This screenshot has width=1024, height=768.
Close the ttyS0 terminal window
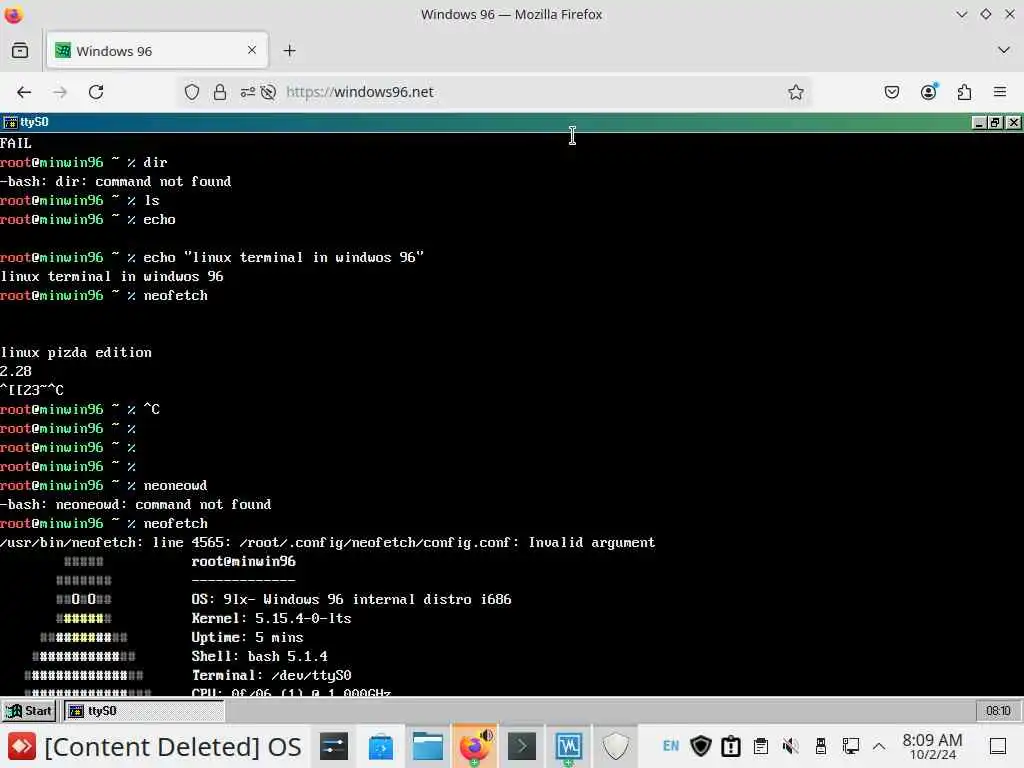coord(1013,122)
